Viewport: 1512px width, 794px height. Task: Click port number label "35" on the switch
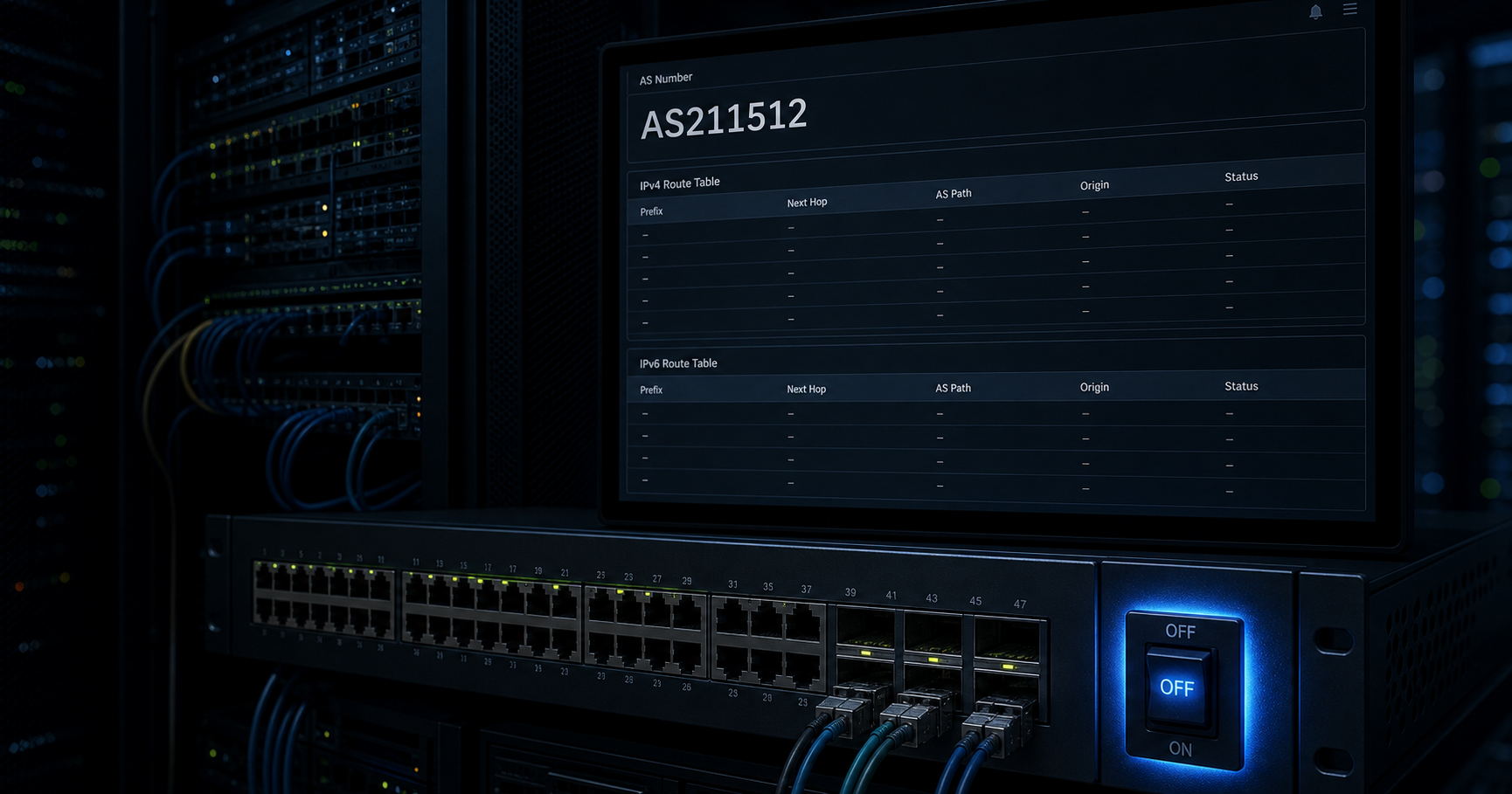click(x=768, y=587)
